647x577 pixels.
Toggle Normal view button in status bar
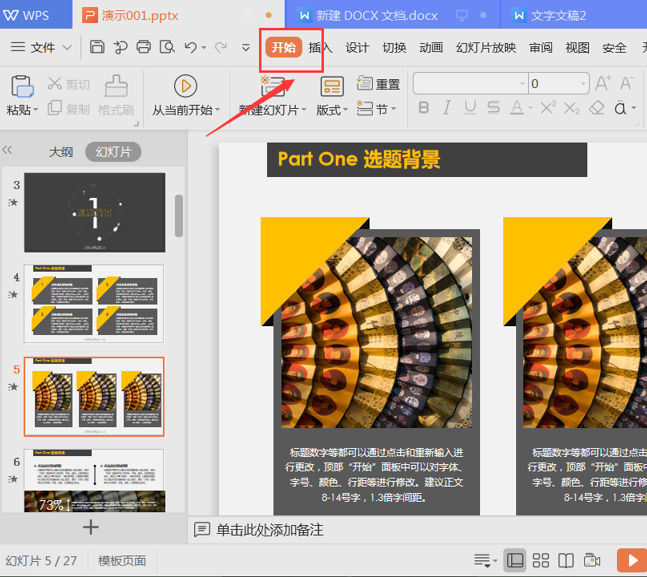tap(515, 560)
